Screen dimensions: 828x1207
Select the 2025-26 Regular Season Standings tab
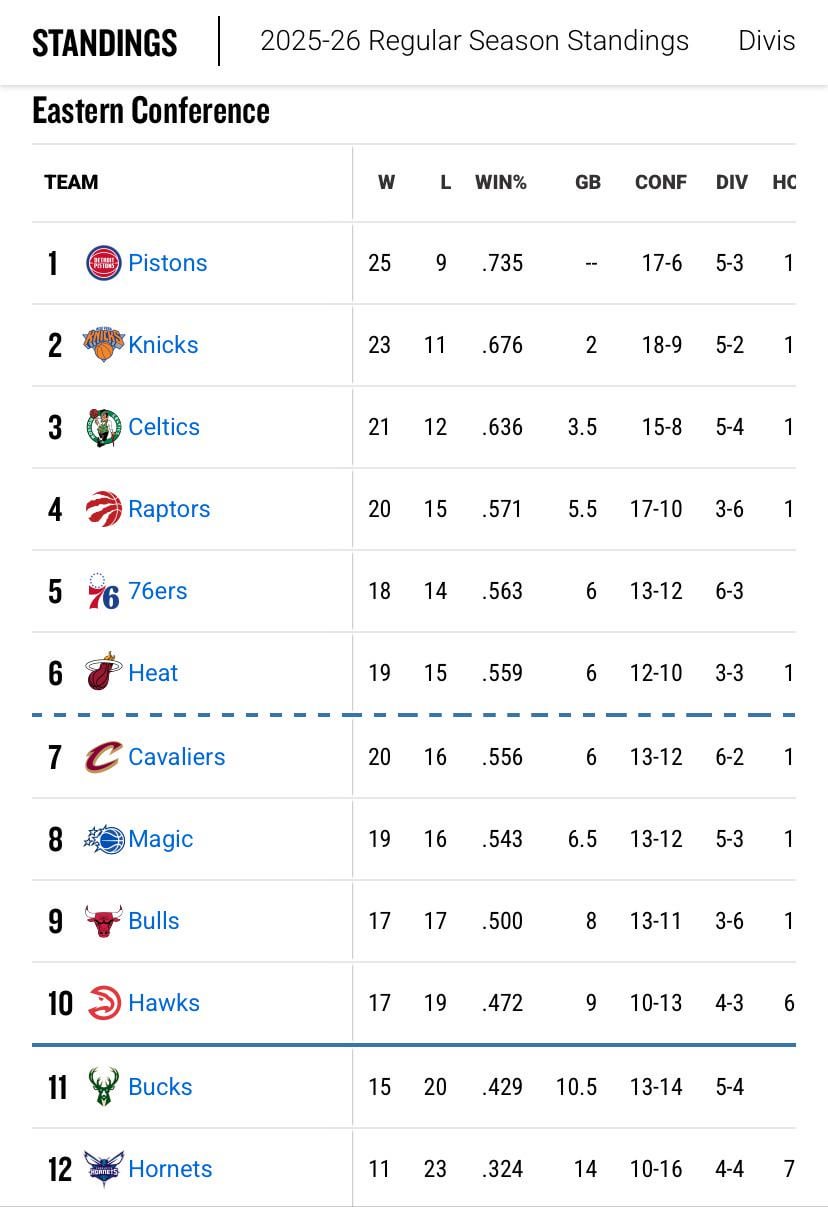(474, 41)
